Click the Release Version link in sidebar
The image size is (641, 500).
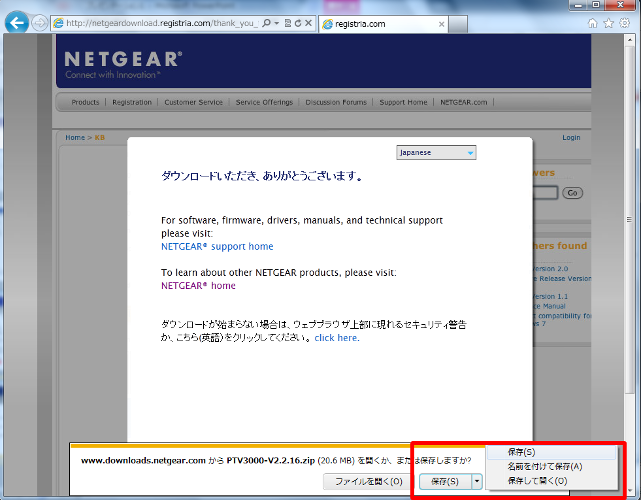click(x=562, y=278)
